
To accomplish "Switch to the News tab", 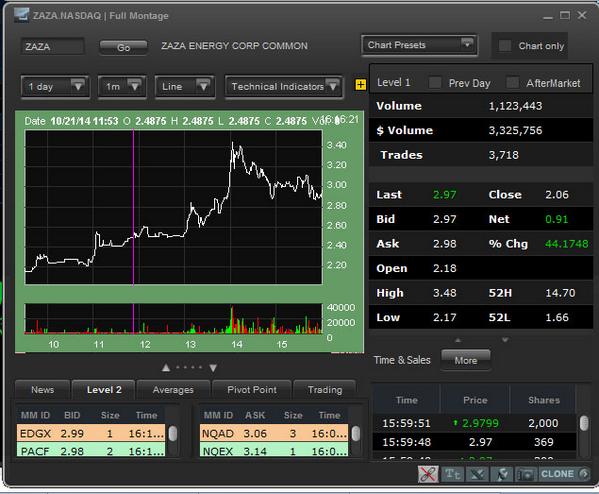I will point(42,390).
